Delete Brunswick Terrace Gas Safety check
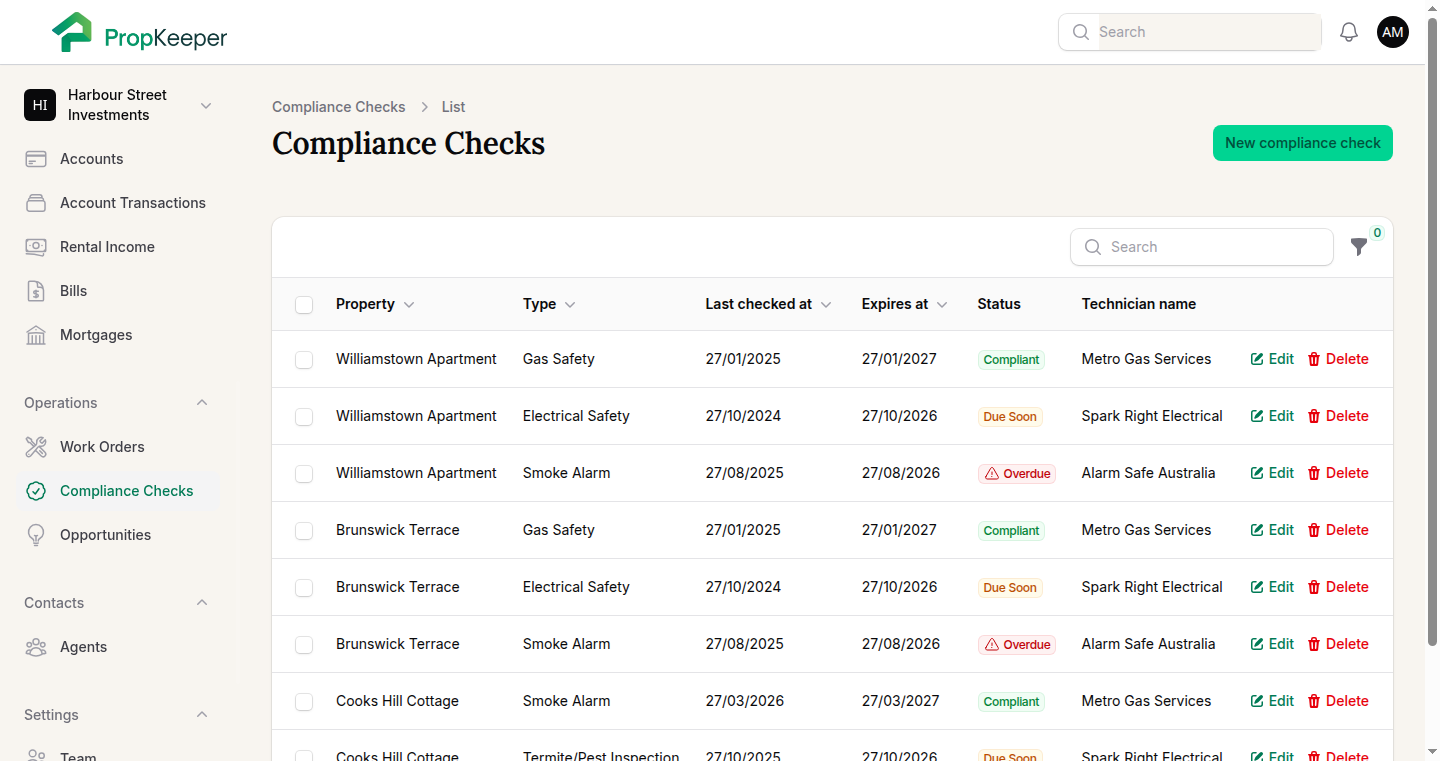1440x761 pixels. click(1338, 530)
